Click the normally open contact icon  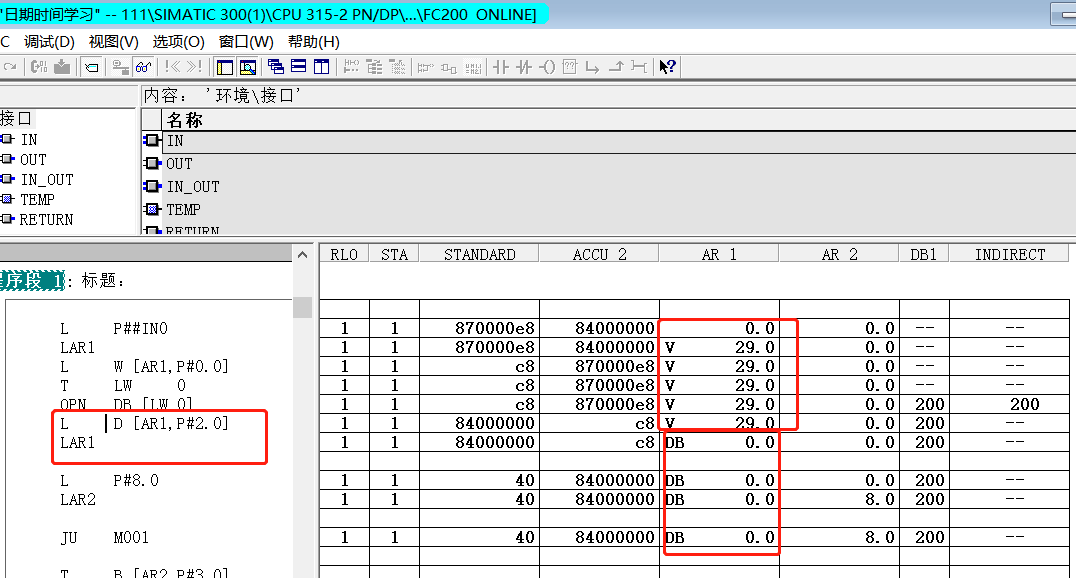[500, 67]
